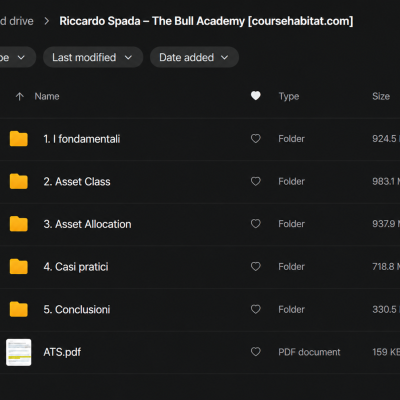Viewport: 400px width, 400px height.
Task: Click the folder icon for 3. Asset Allocation
Action: (19, 224)
